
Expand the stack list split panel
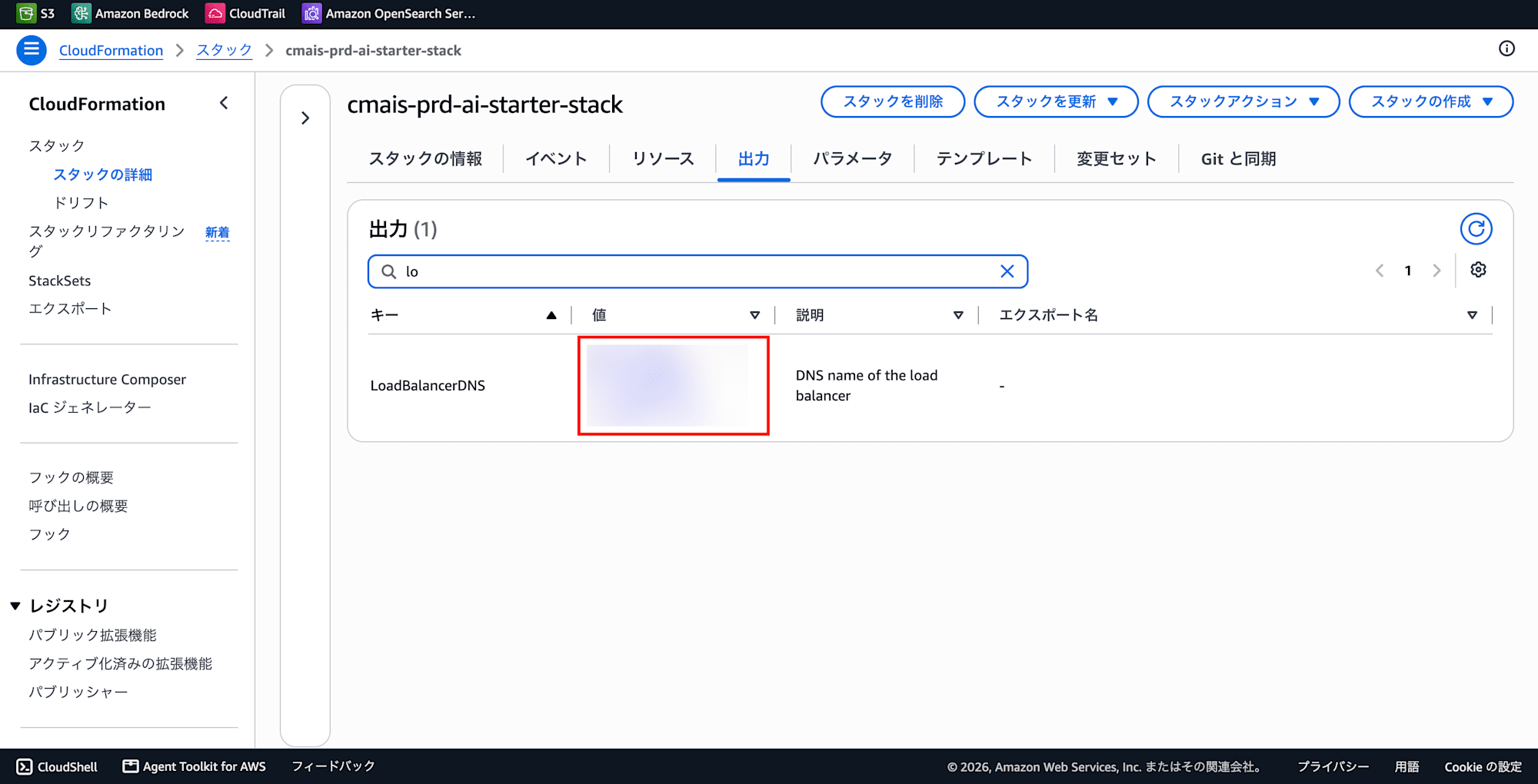305,118
